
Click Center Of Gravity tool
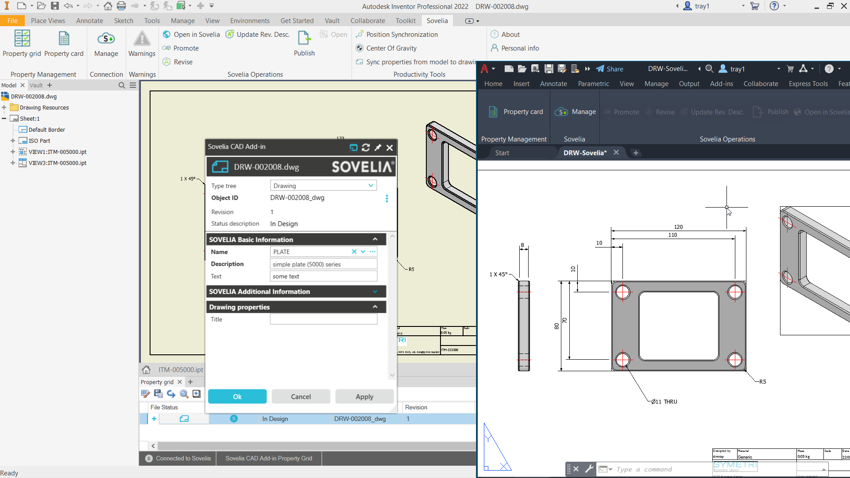pos(386,48)
